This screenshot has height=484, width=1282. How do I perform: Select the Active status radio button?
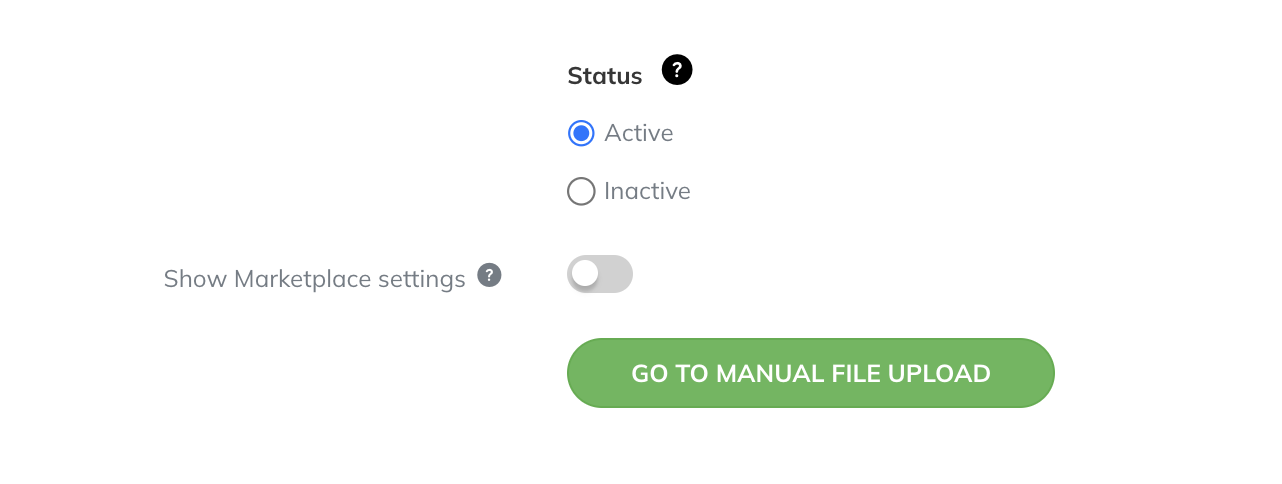pyautogui.click(x=581, y=133)
